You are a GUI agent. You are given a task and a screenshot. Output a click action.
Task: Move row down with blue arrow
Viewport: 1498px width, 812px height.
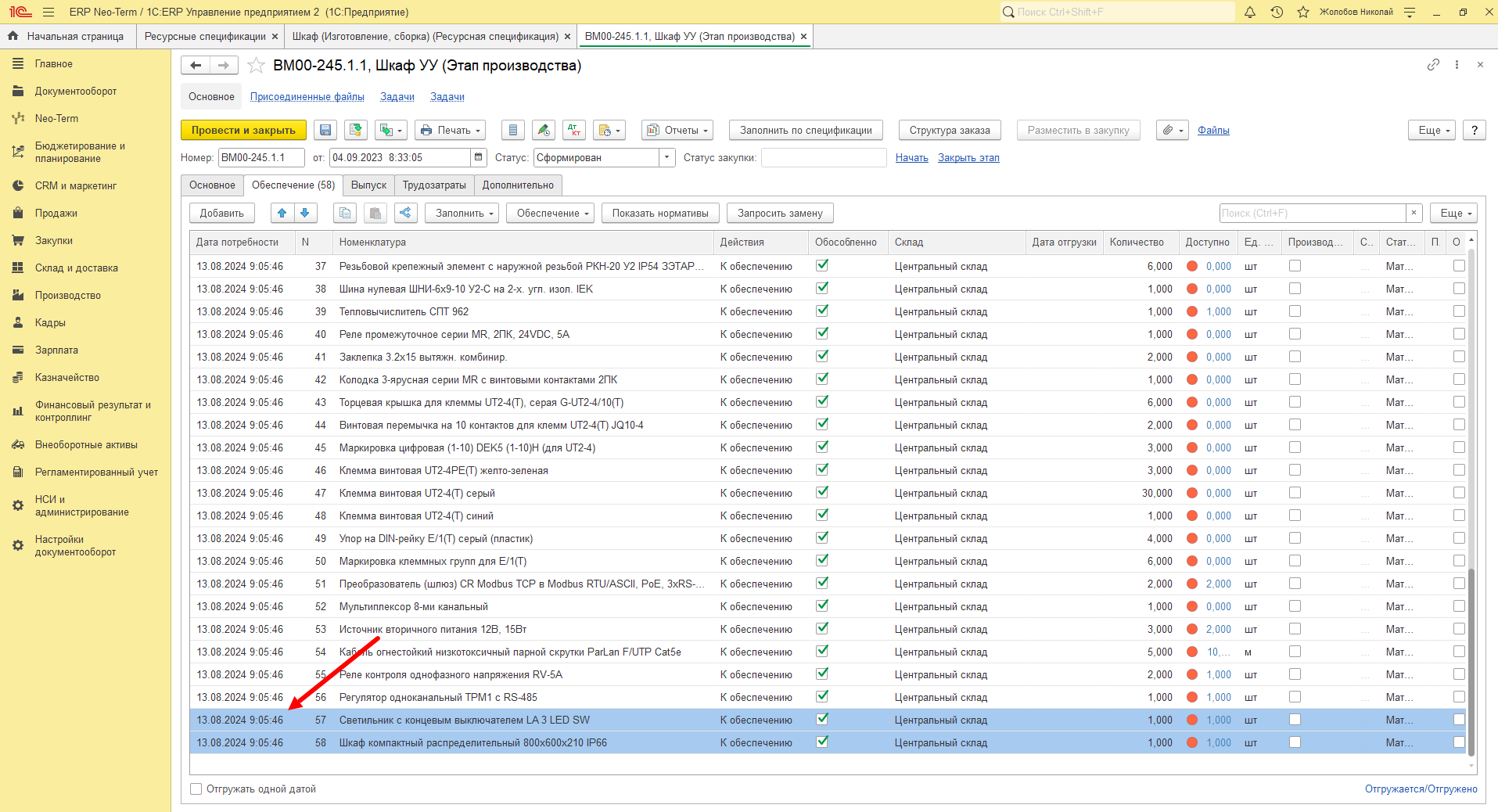[x=305, y=213]
